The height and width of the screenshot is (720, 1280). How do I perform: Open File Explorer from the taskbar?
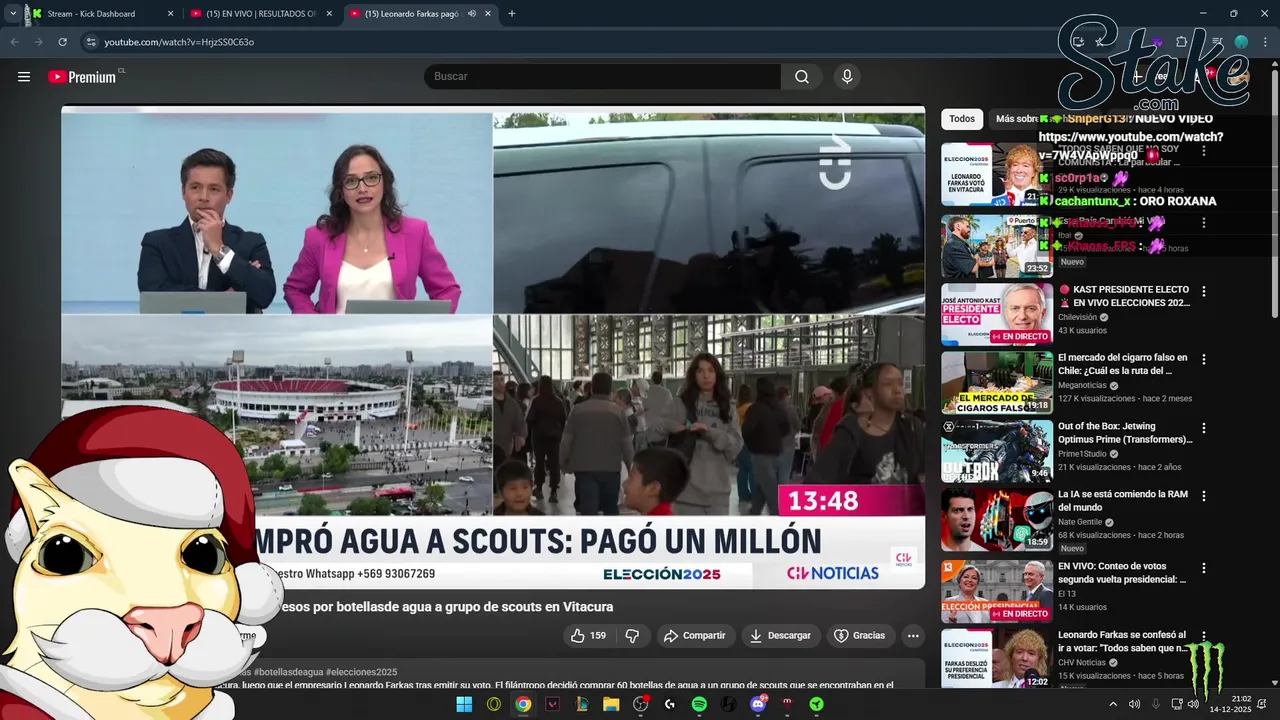pyautogui.click(x=611, y=704)
